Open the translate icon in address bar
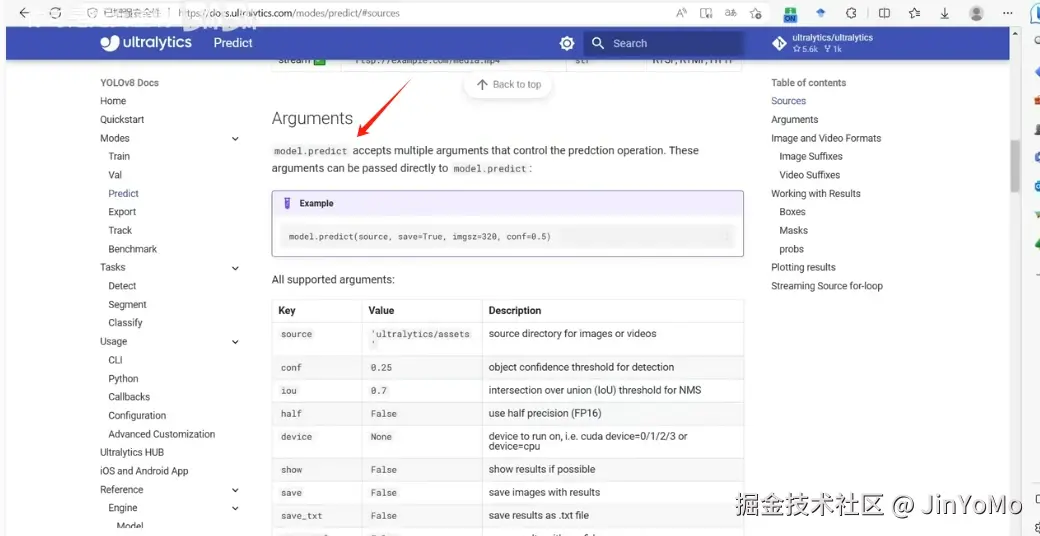The image size is (1040, 536). [x=731, y=13]
